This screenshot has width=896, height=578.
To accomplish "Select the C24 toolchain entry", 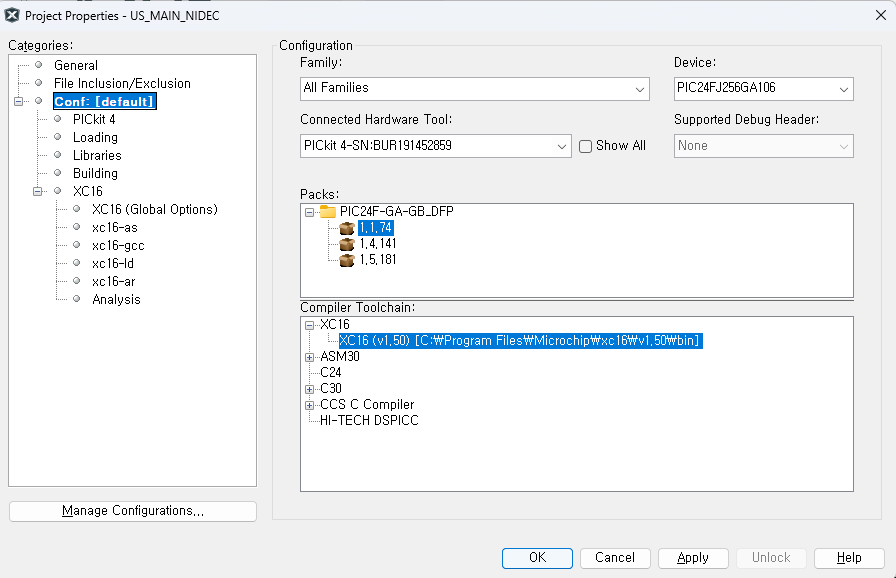I will click(x=330, y=373).
